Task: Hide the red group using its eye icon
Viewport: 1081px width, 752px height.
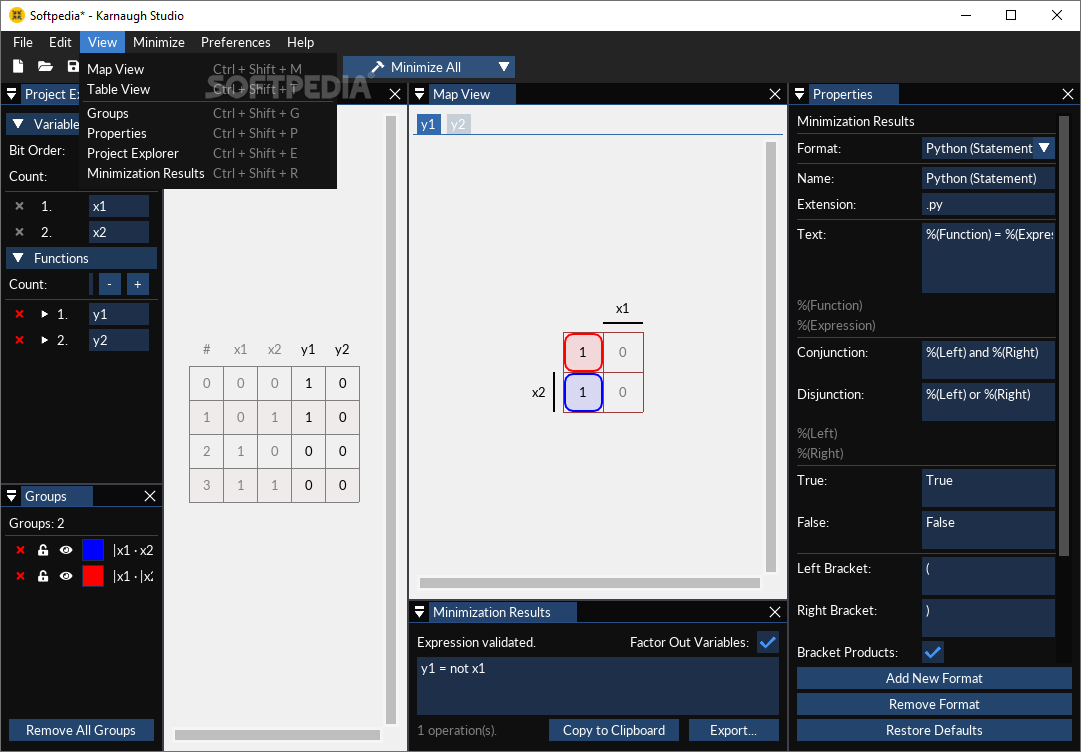Action: point(66,576)
